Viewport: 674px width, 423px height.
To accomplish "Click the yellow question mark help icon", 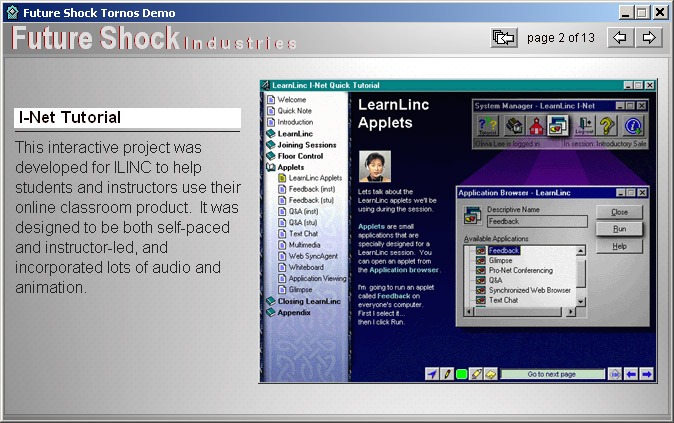I will (x=607, y=126).
